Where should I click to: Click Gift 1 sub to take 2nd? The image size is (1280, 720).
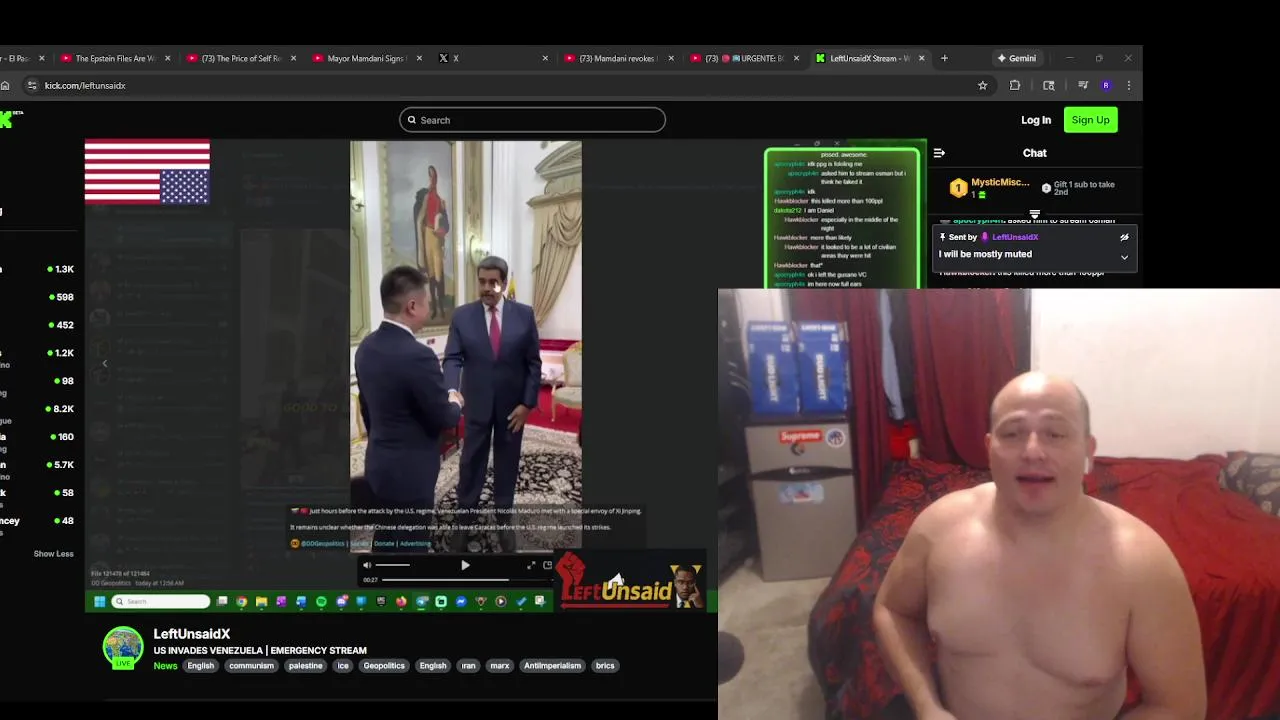1080,188
